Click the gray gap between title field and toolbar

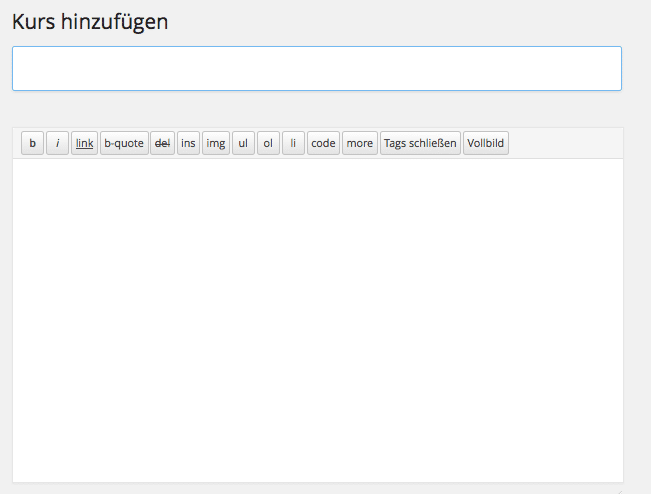click(x=316, y=108)
